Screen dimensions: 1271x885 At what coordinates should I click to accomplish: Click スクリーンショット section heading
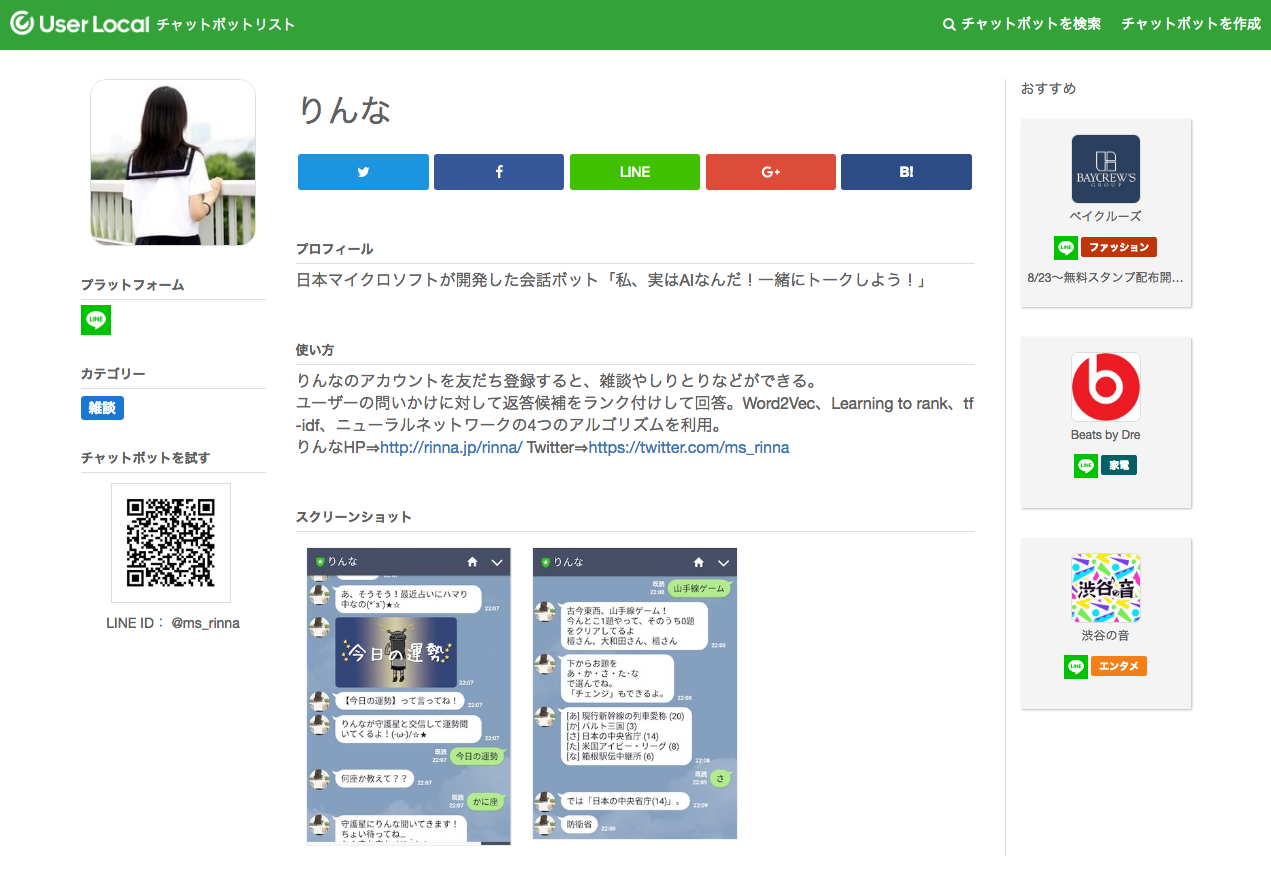click(354, 517)
